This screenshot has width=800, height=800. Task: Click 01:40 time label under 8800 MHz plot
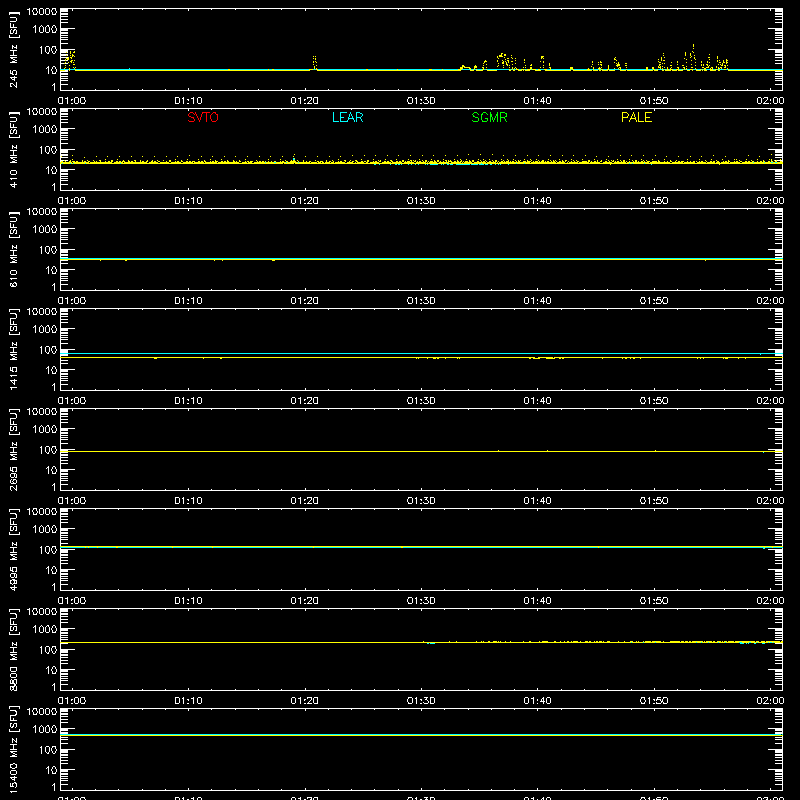pyautogui.click(x=537, y=701)
